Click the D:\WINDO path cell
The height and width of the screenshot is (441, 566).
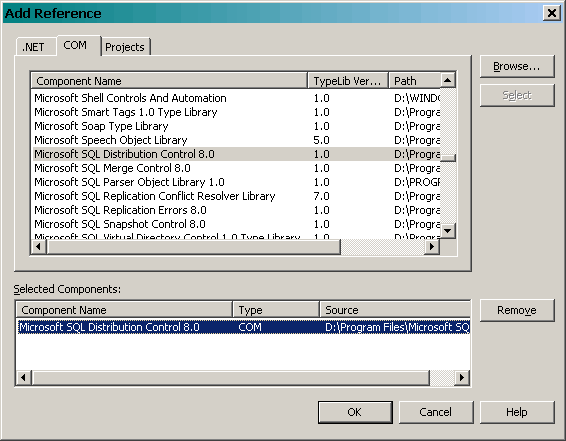coord(417,98)
